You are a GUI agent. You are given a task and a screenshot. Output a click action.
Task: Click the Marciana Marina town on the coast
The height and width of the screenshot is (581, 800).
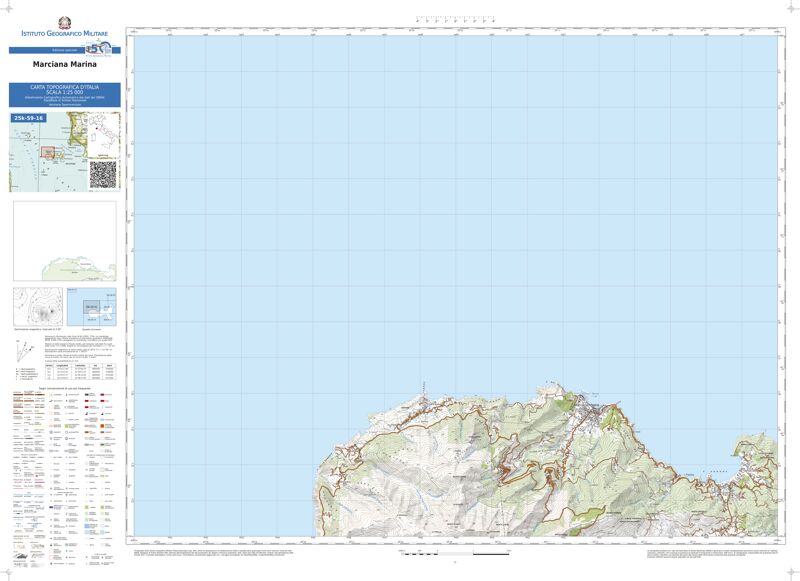tap(600, 410)
